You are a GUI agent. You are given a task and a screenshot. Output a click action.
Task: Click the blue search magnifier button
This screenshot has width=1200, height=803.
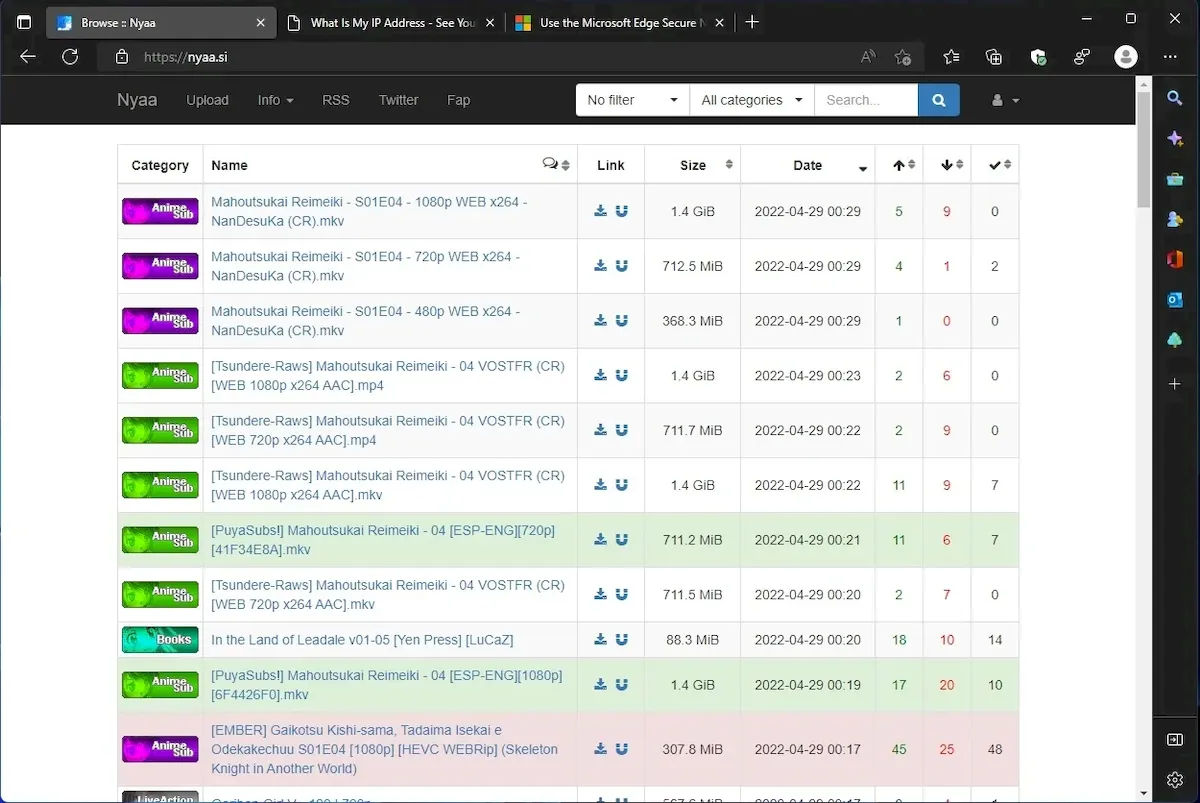tap(938, 100)
